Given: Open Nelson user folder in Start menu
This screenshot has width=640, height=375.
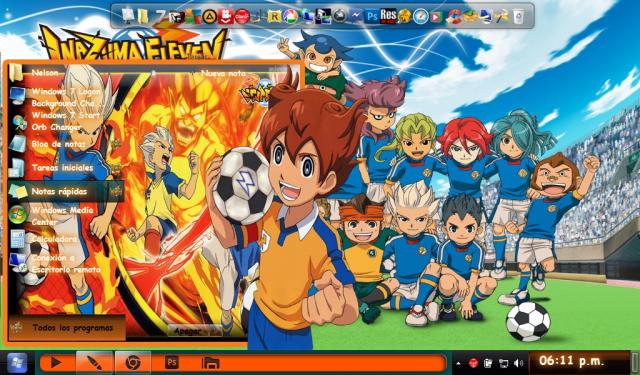Looking at the screenshot, I should click(45, 73).
